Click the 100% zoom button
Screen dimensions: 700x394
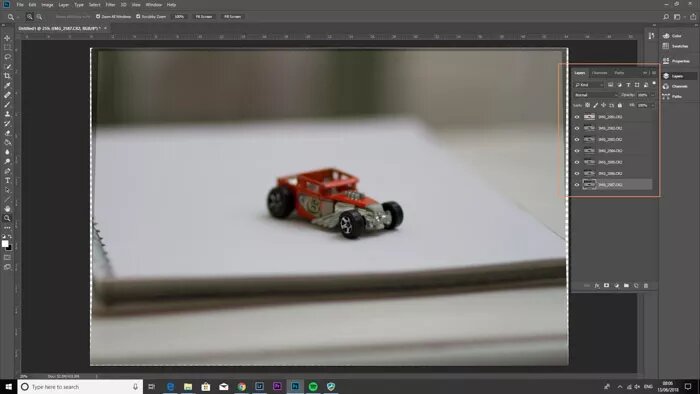(179, 17)
